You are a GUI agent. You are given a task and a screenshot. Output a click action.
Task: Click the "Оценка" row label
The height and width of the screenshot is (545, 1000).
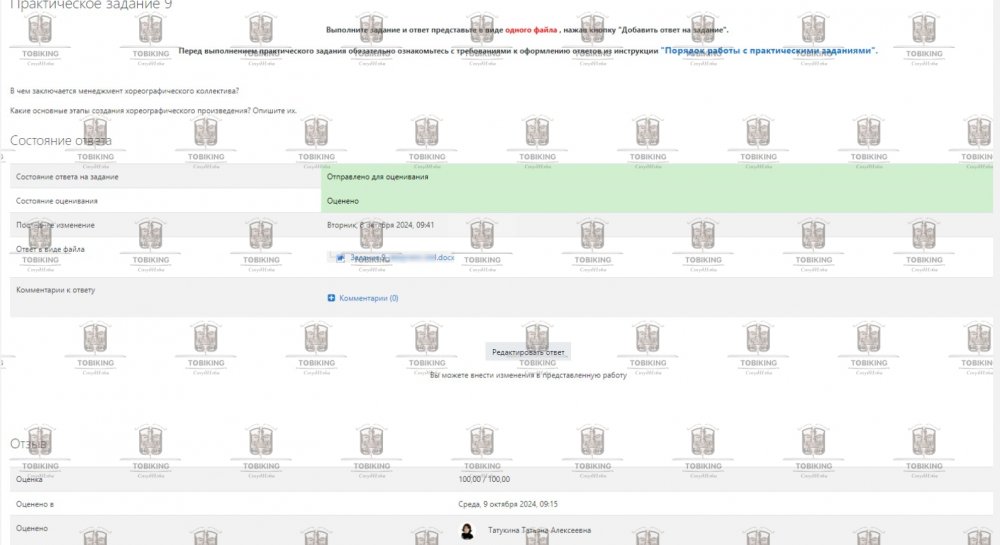pyautogui.click(x=29, y=479)
